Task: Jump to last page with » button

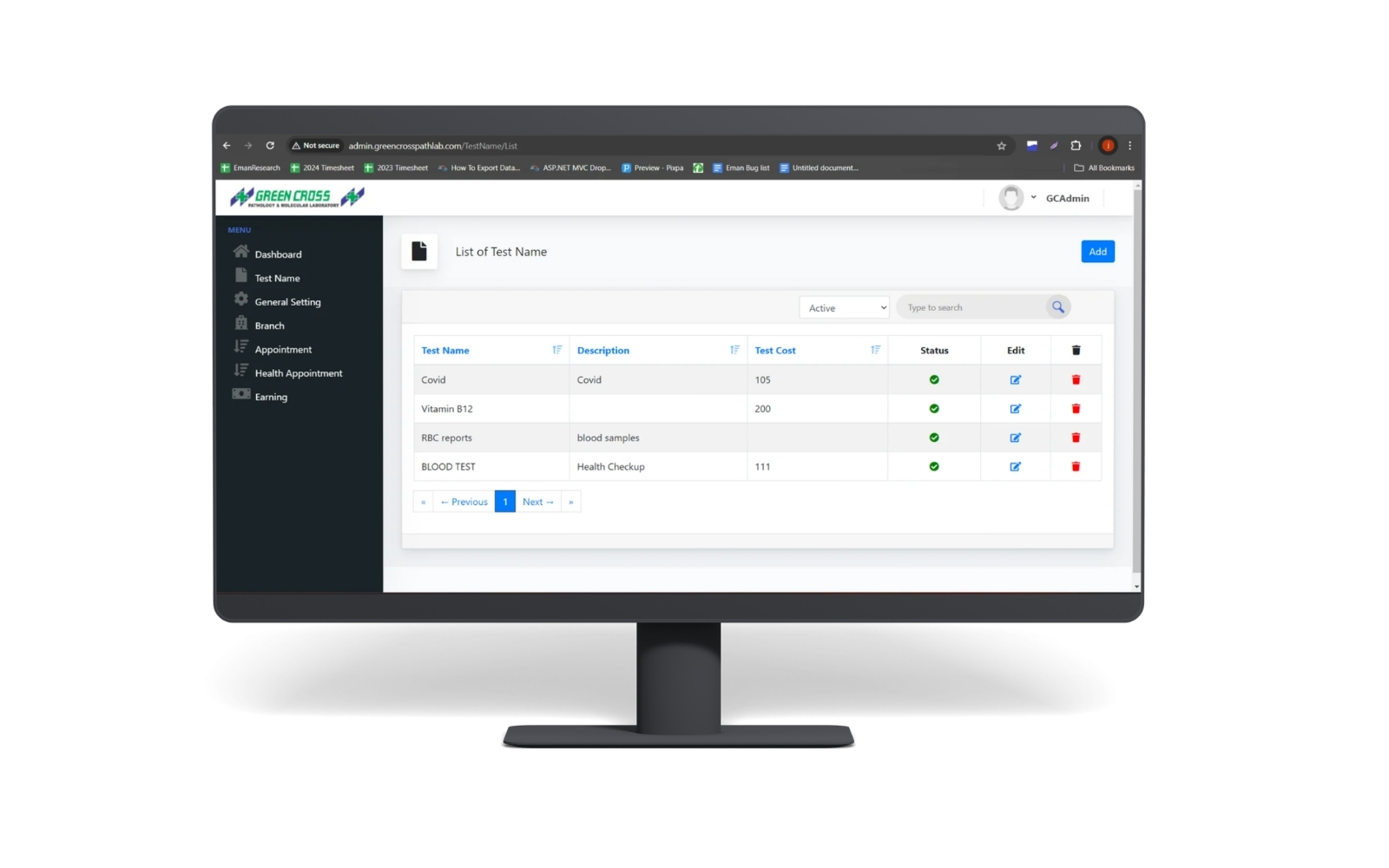Action: (571, 502)
